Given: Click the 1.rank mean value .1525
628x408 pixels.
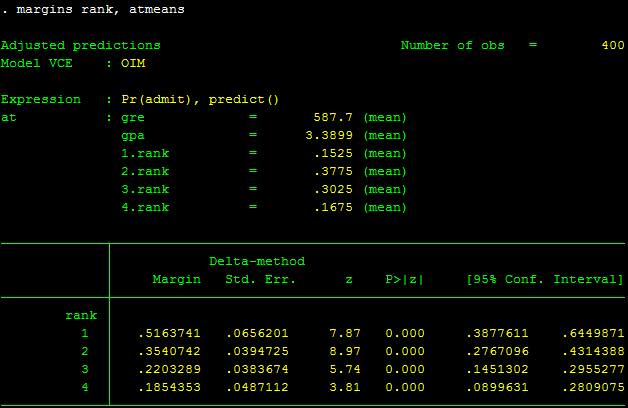Looking at the screenshot, I should [x=336, y=153].
